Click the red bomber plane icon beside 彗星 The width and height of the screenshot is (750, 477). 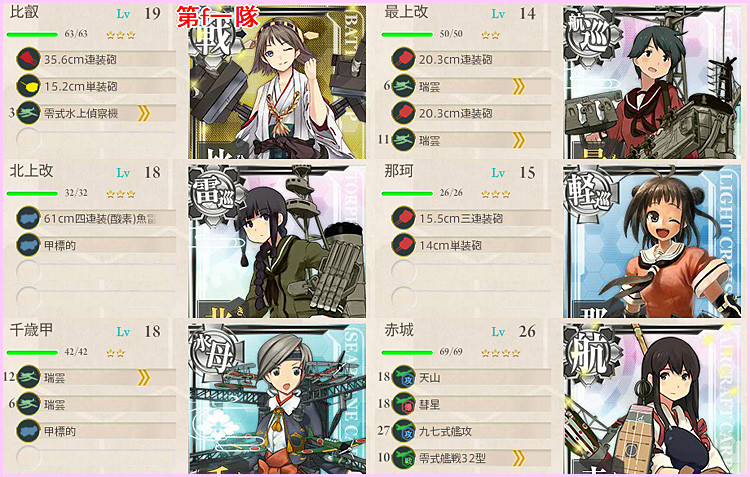pyautogui.click(x=403, y=404)
